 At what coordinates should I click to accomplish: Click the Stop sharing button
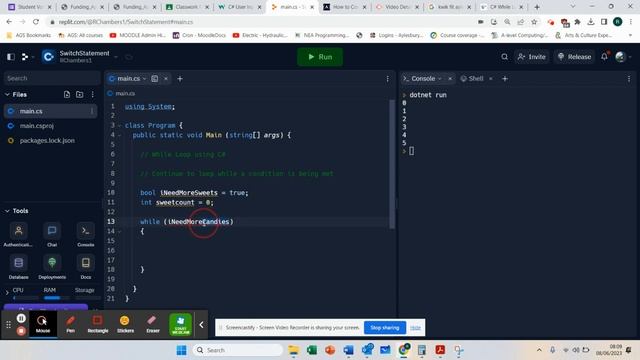[384, 327]
